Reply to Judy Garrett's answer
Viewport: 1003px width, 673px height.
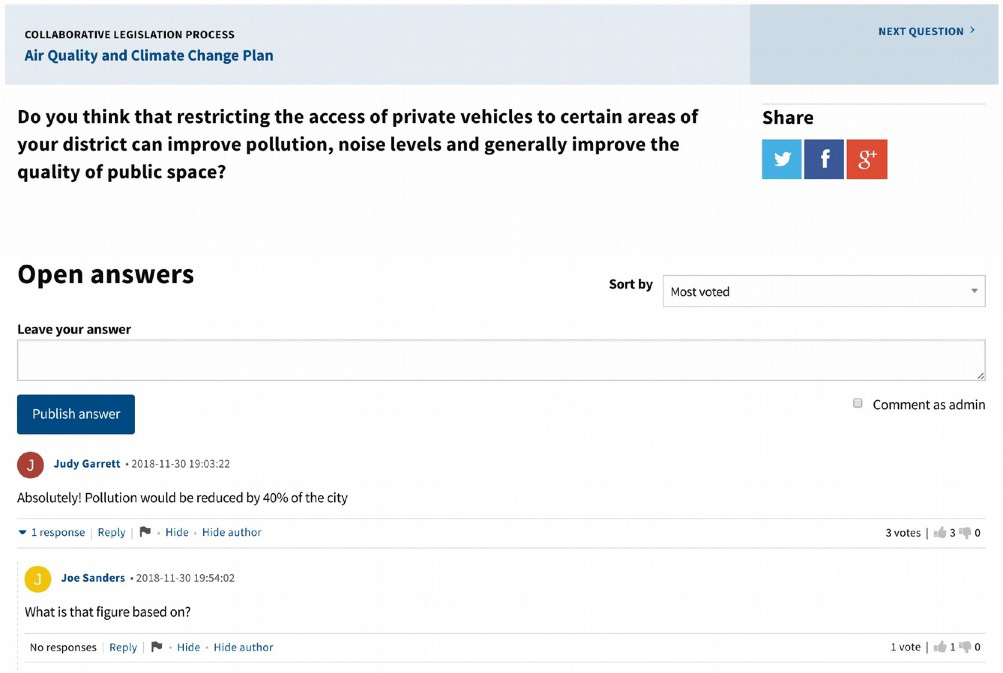coord(111,532)
